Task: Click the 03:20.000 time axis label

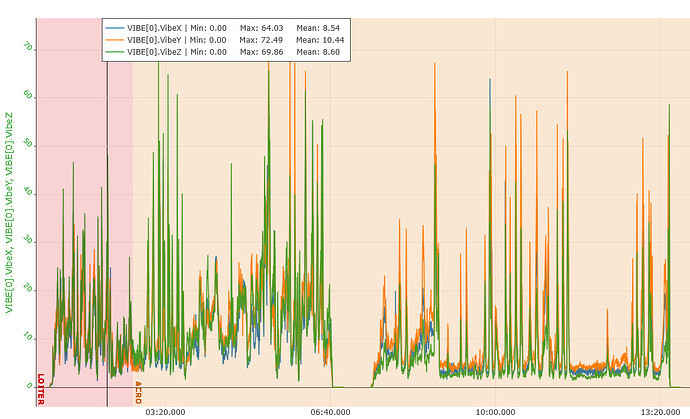Action: pyautogui.click(x=165, y=410)
